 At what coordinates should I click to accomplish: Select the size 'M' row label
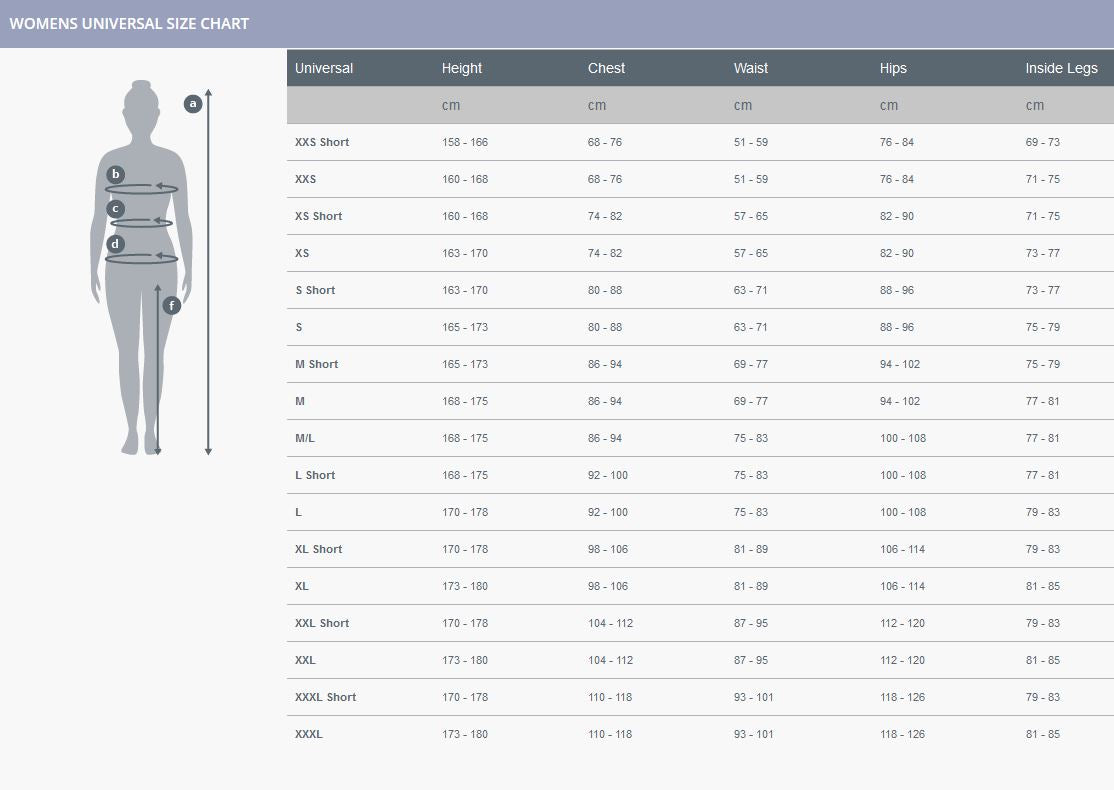299,401
